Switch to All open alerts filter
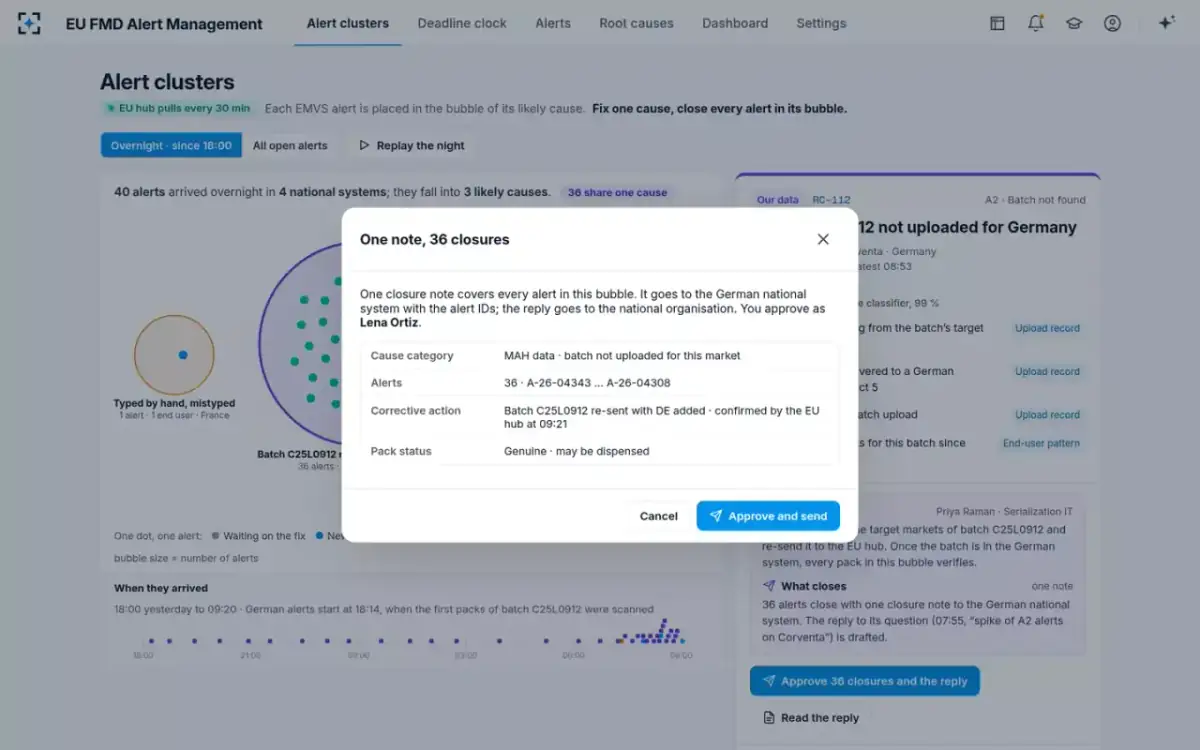 click(x=290, y=145)
